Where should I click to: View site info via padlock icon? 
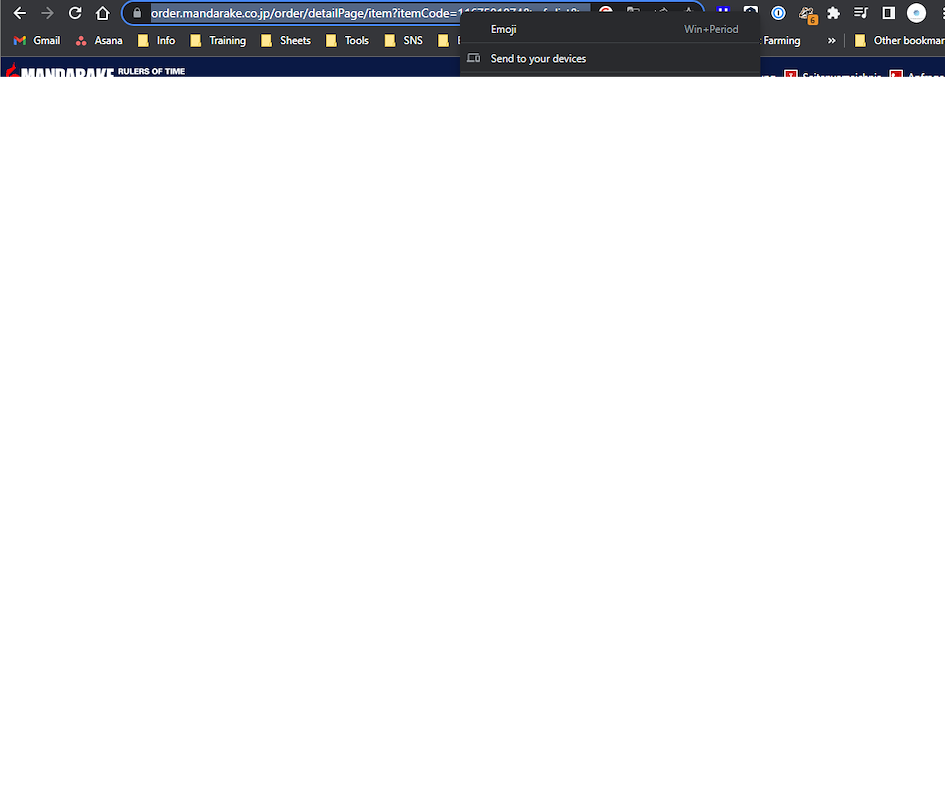[x=137, y=13]
